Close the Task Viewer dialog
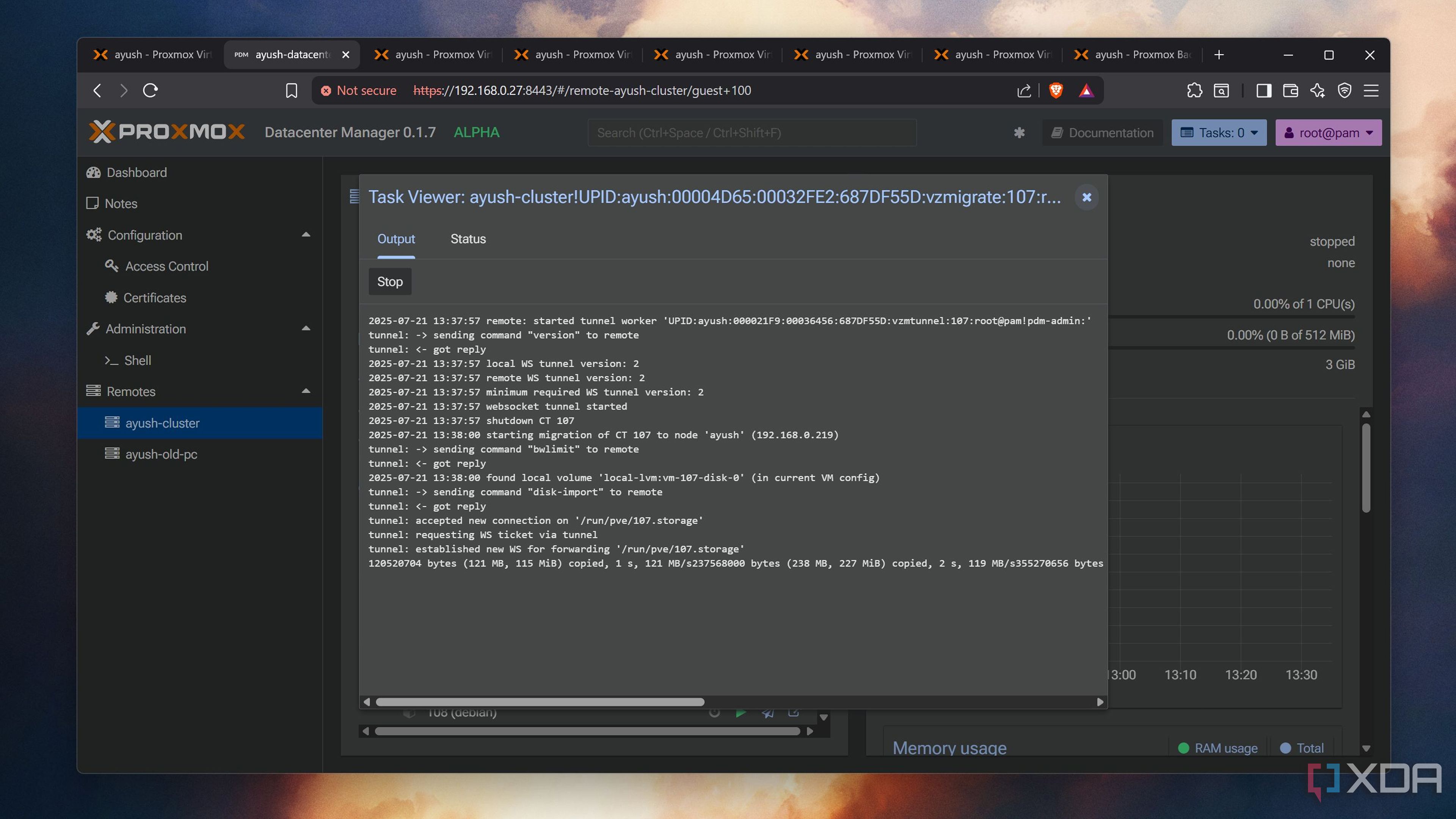Image resolution: width=1456 pixels, height=819 pixels. pos(1086,197)
